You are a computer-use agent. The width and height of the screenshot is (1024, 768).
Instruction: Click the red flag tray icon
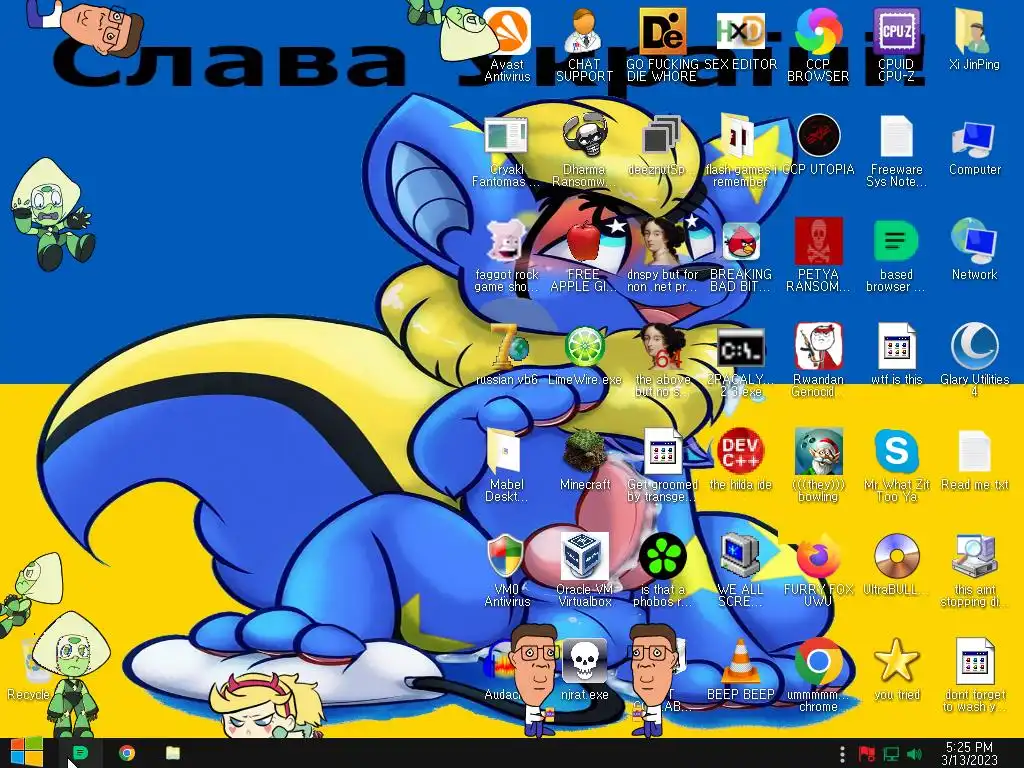[867, 754]
